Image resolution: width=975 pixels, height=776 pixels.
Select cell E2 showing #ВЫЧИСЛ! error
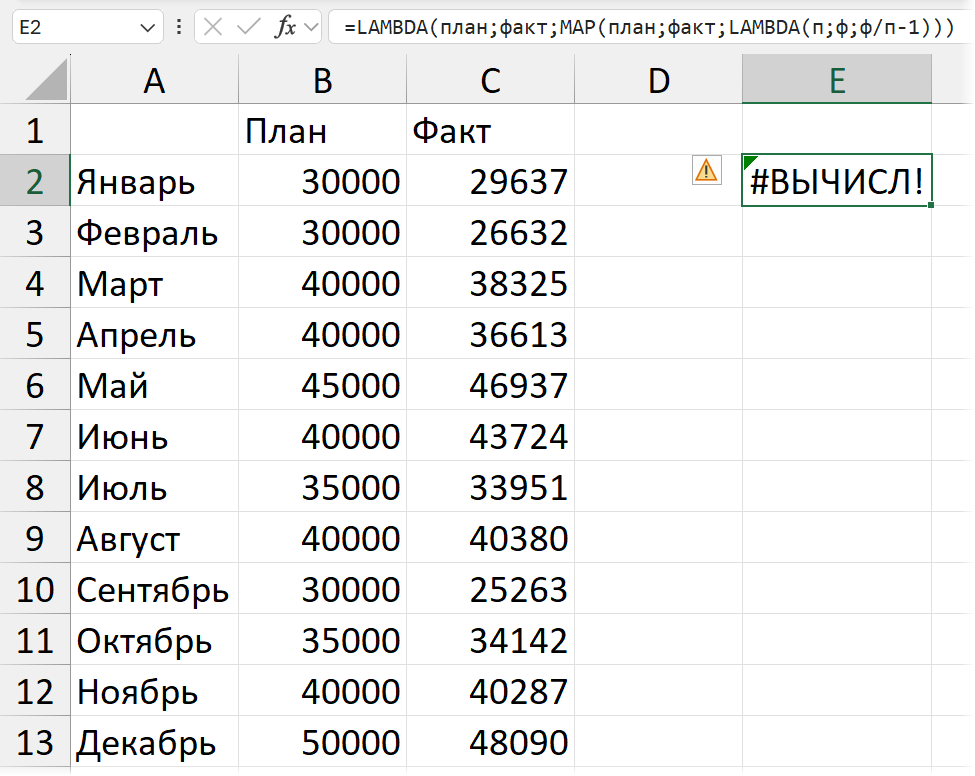(836, 180)
